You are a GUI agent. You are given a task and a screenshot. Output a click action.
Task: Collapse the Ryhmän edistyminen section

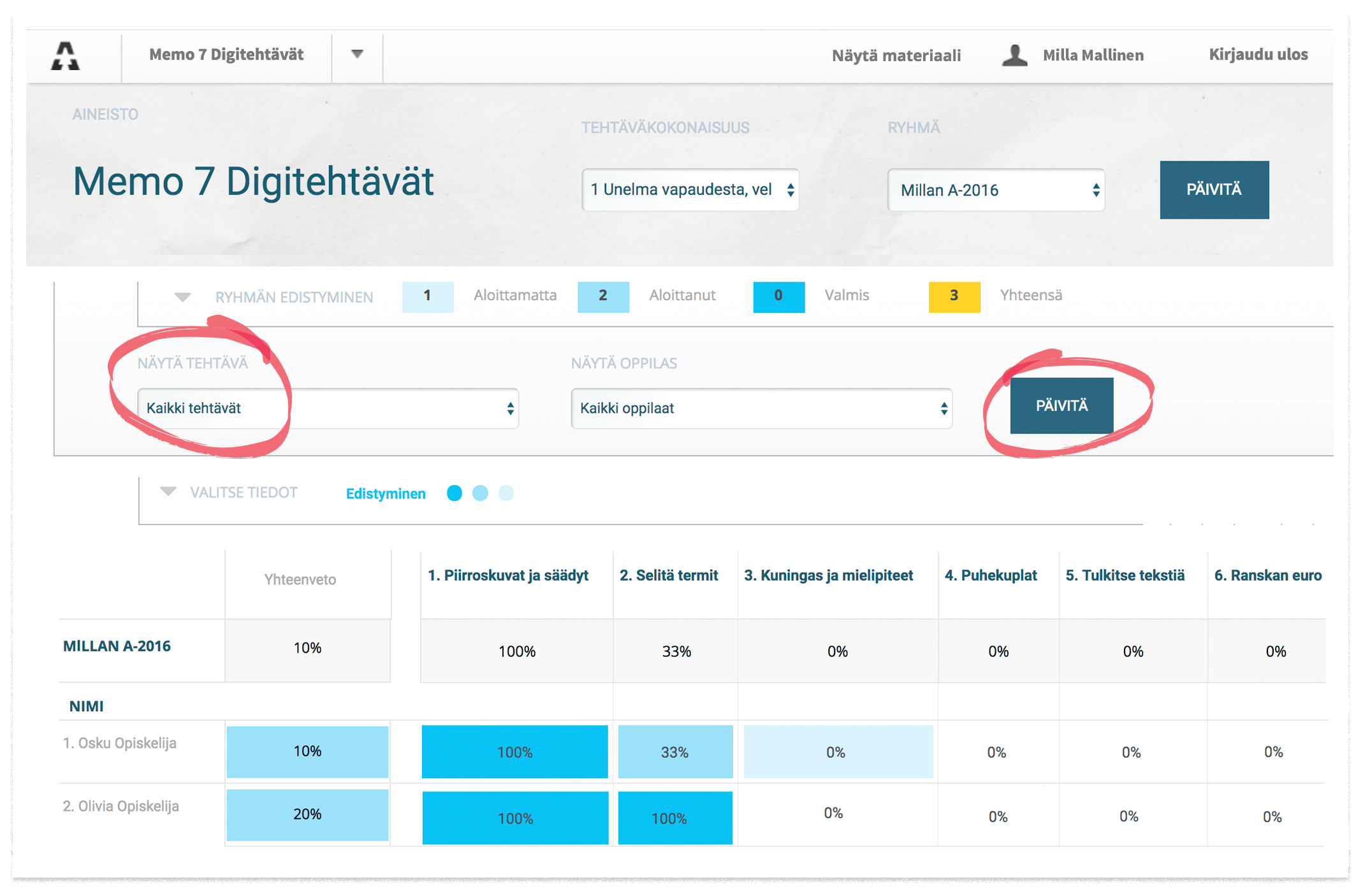[183, 297]
